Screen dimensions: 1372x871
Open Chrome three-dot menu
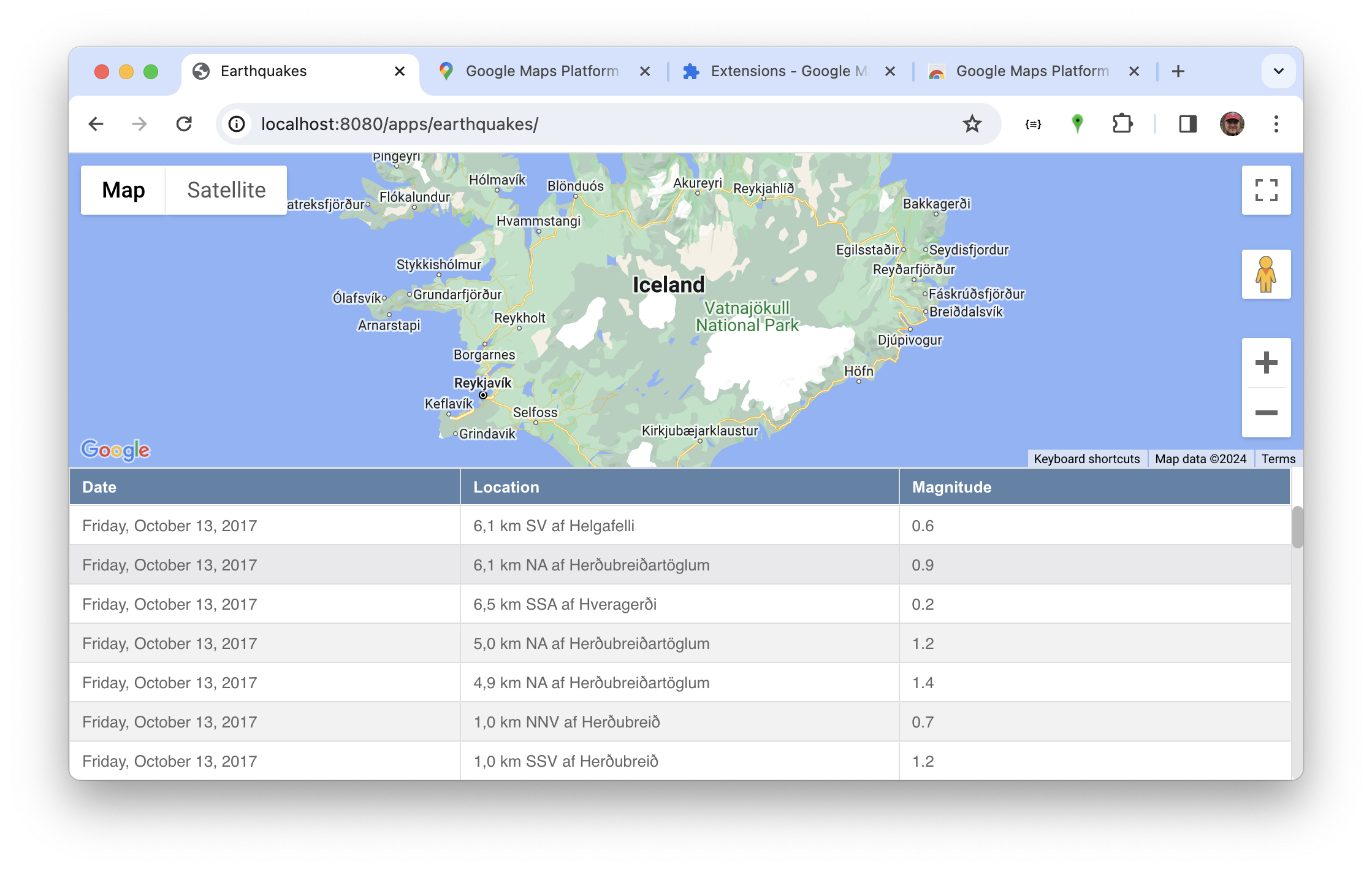coord(1276,124)
